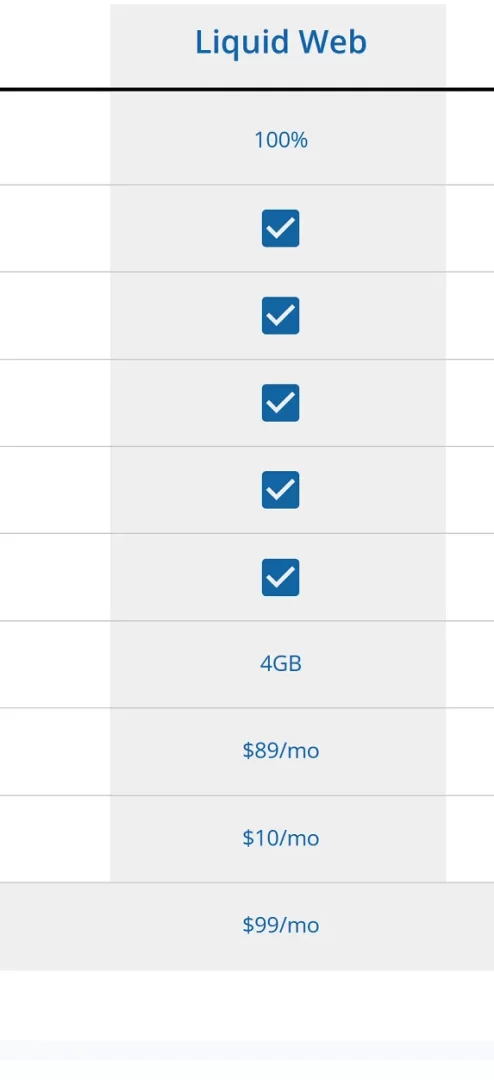Click the blank label cell beside 100%

pos(55,138)
